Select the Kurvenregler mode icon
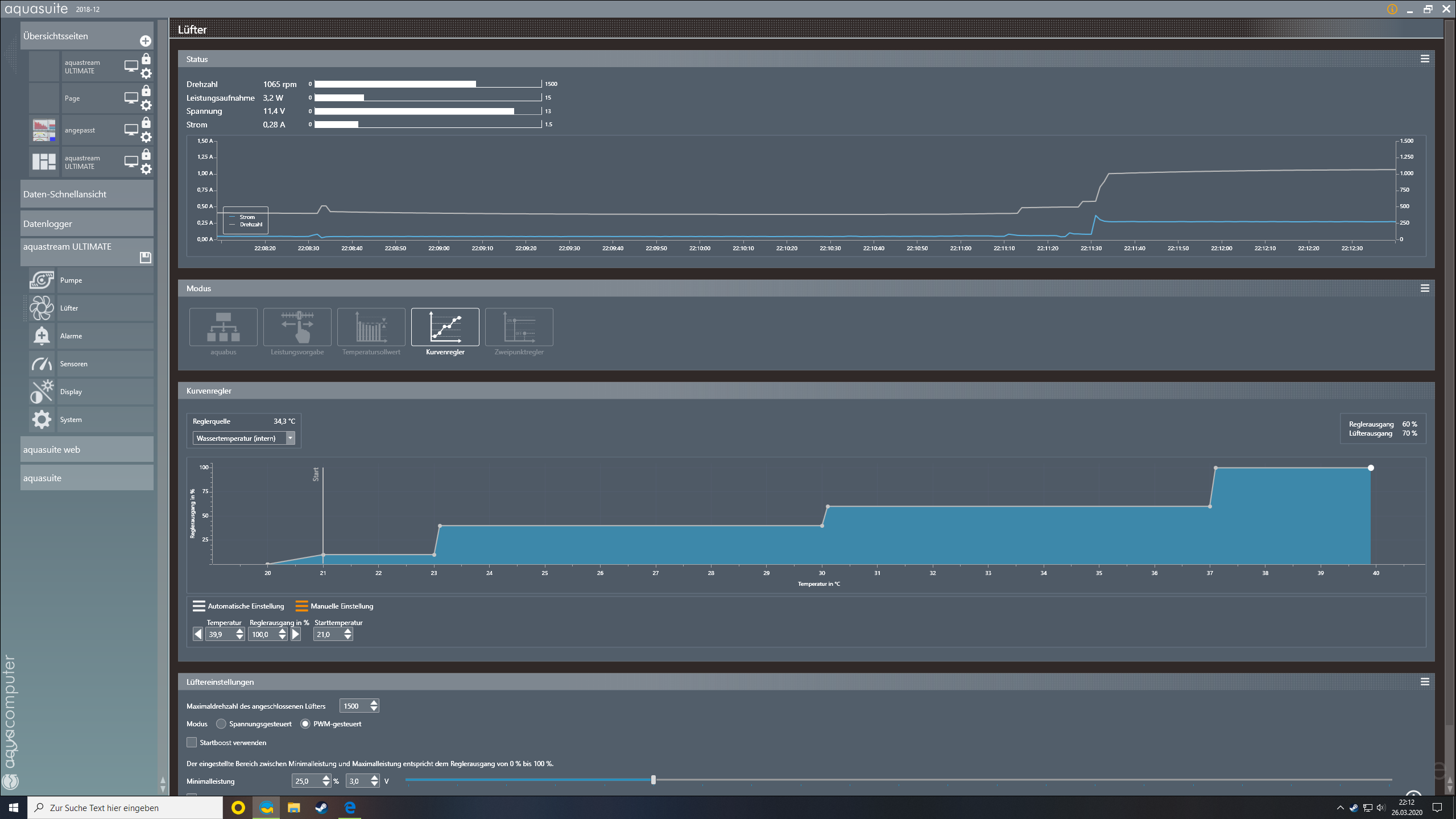 coord(445,327)
